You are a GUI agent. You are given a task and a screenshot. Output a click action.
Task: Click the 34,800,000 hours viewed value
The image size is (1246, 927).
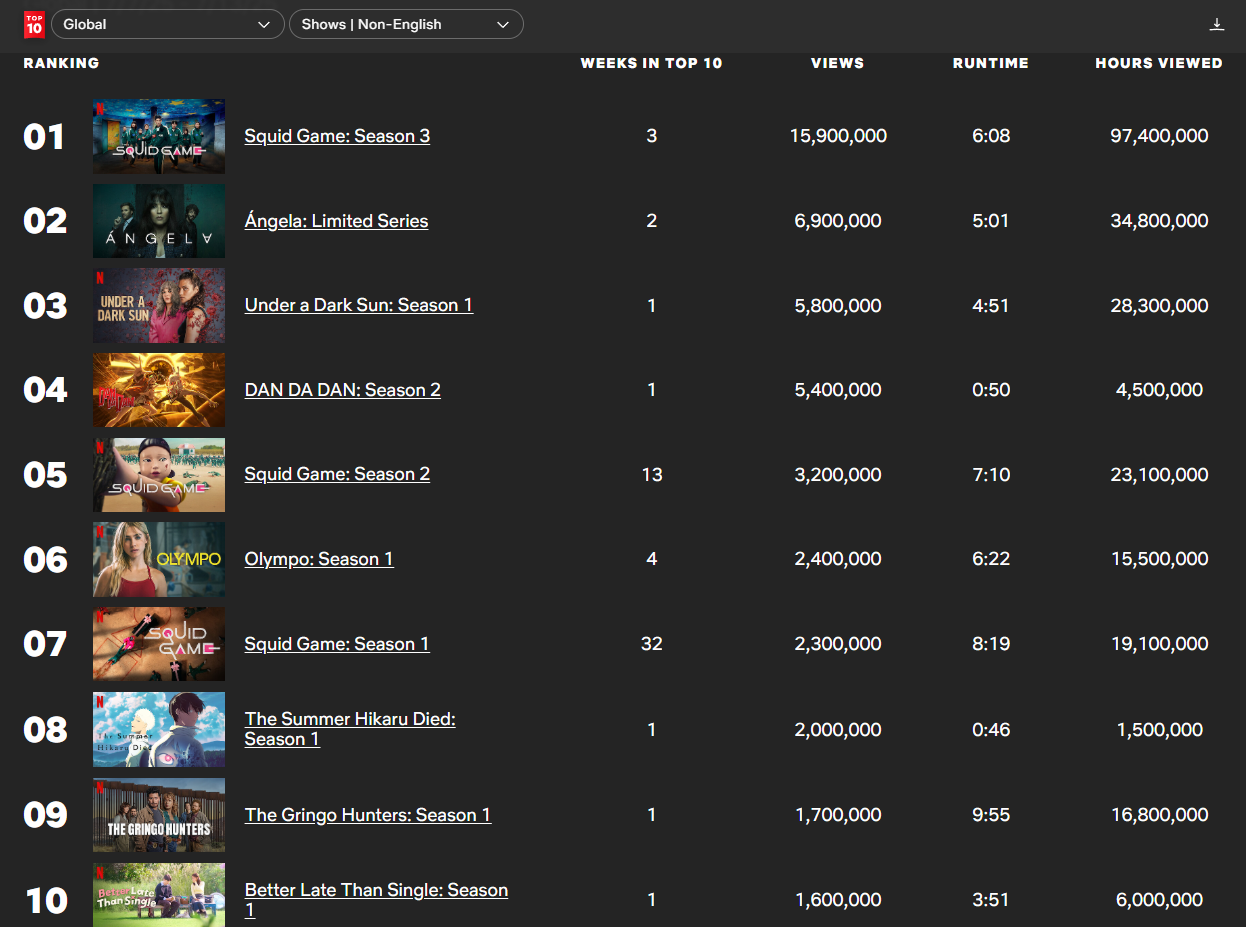[1159, 221]
